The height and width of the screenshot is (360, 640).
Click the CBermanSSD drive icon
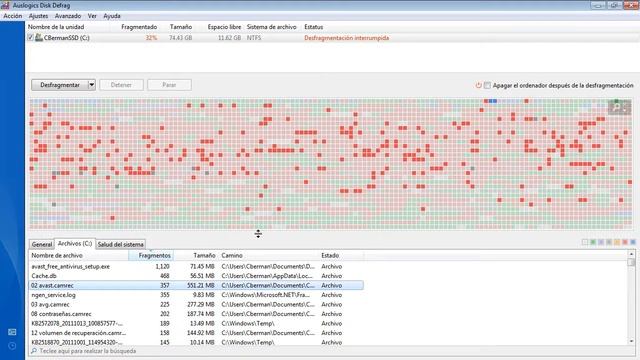tap(39, 38)
